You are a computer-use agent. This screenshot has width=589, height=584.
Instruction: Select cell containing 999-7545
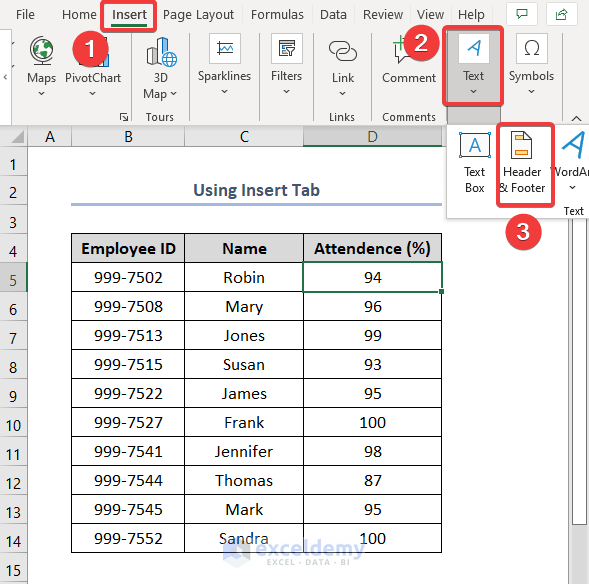(128, 509)
